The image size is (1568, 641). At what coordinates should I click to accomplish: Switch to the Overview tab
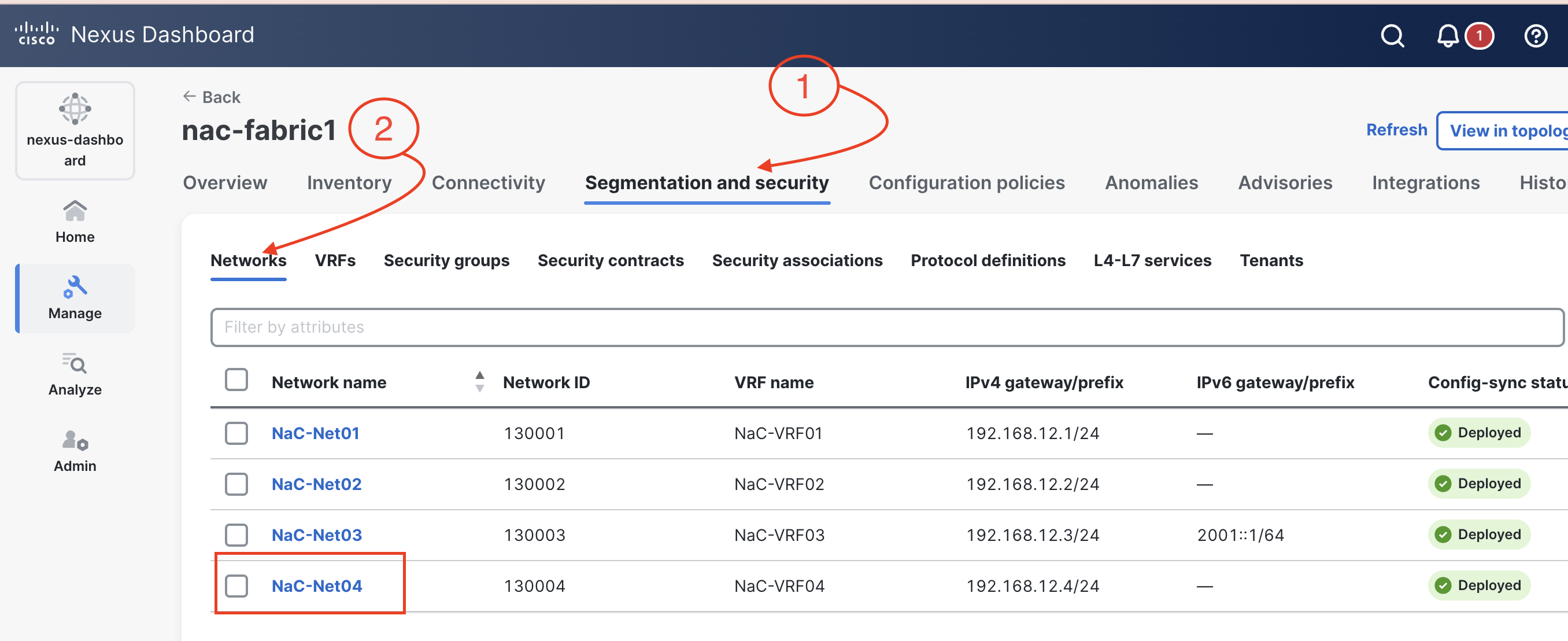225,183
